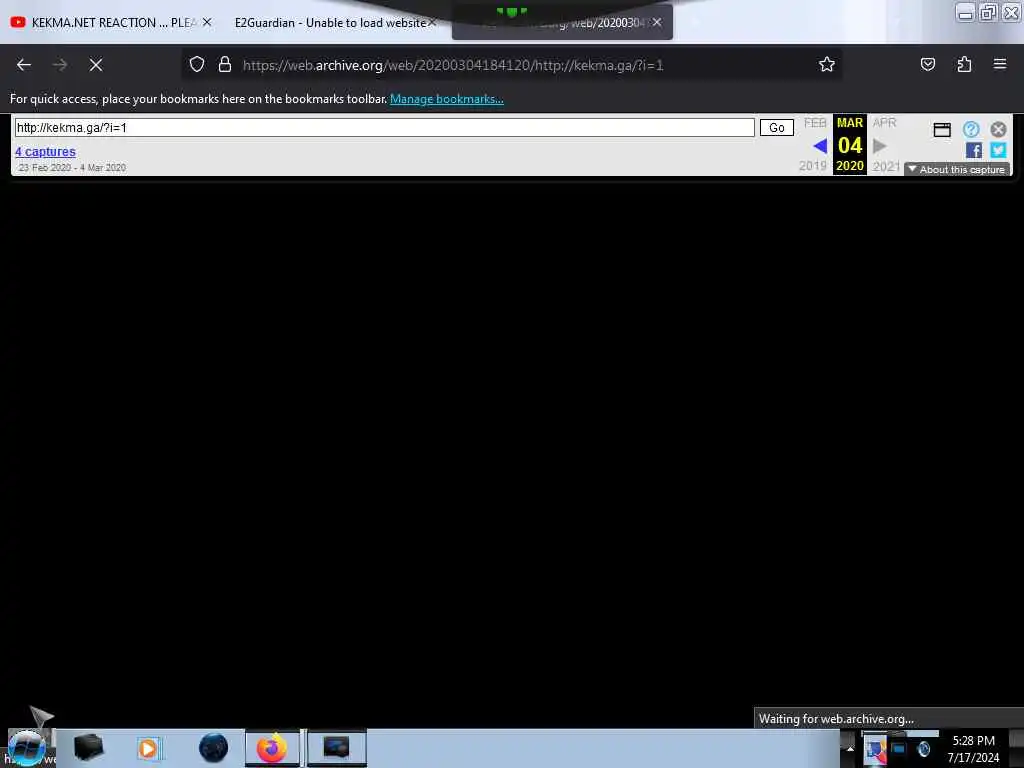
Task: Show hidden system tray icons
Action: pos(850,748)
